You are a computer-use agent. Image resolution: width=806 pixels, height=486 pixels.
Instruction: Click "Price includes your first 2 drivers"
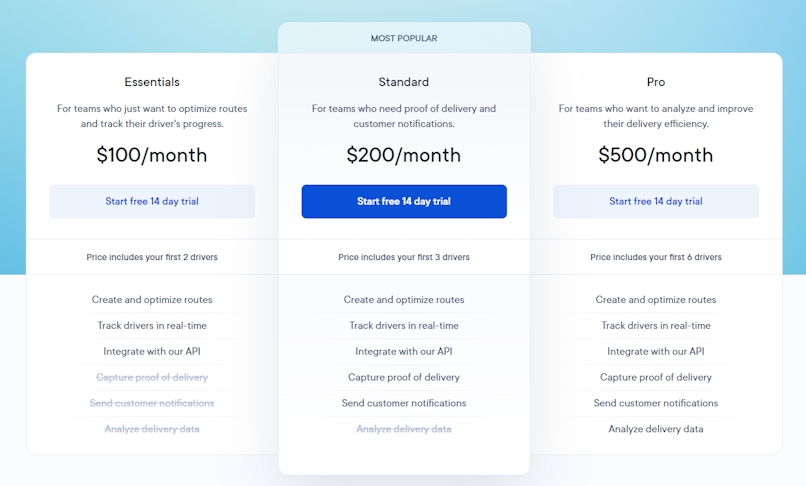coord(152,257)
